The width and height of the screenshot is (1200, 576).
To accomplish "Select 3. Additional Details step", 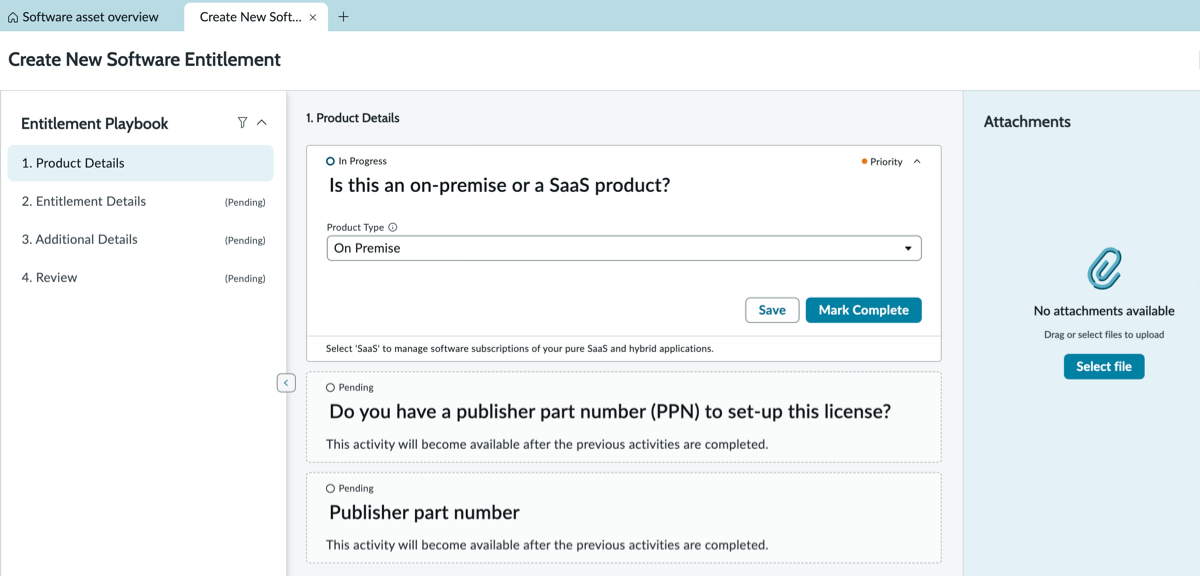I will point(140,239).
